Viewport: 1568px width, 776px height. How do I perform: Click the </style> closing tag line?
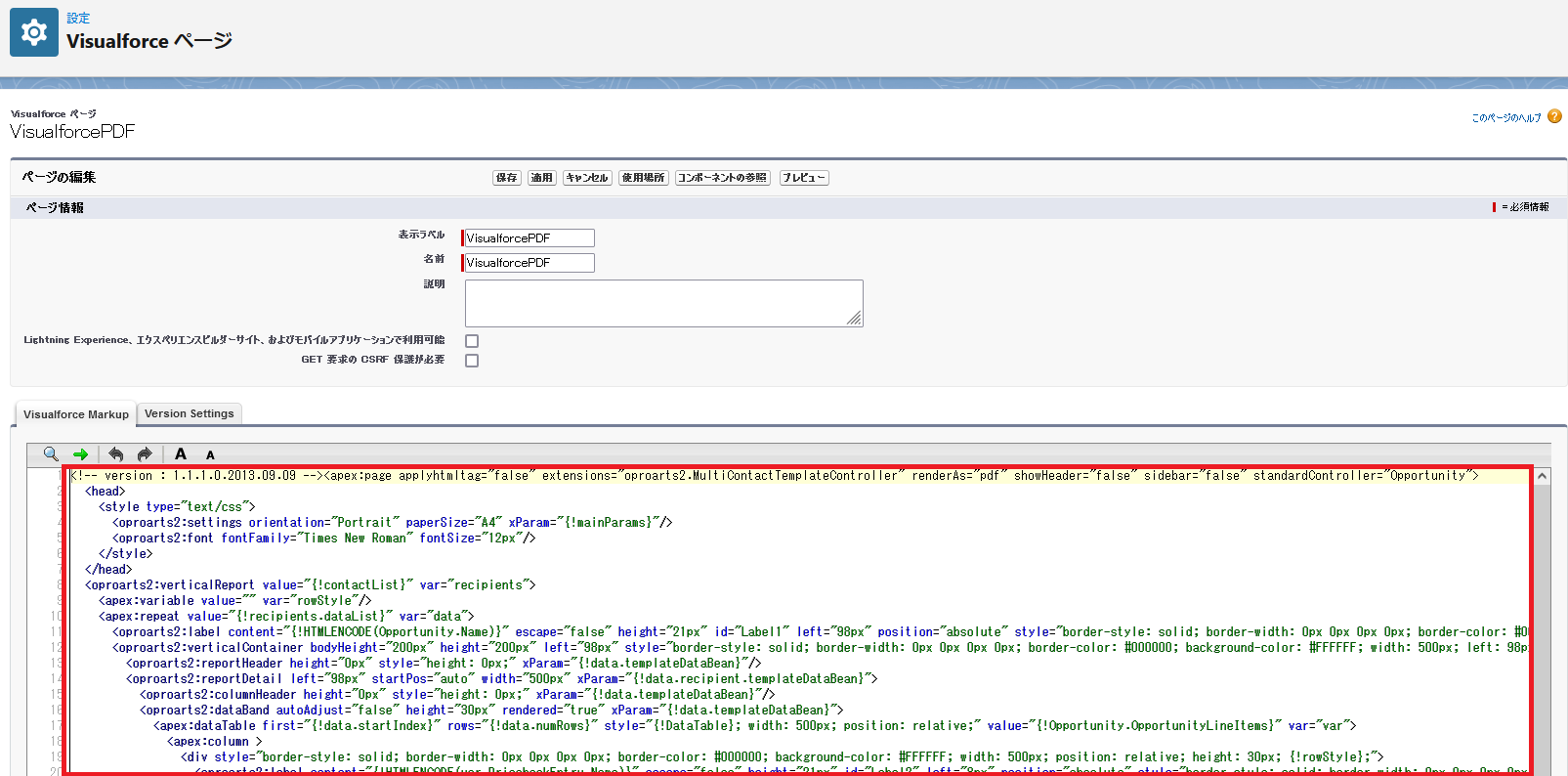coord(126,554)
